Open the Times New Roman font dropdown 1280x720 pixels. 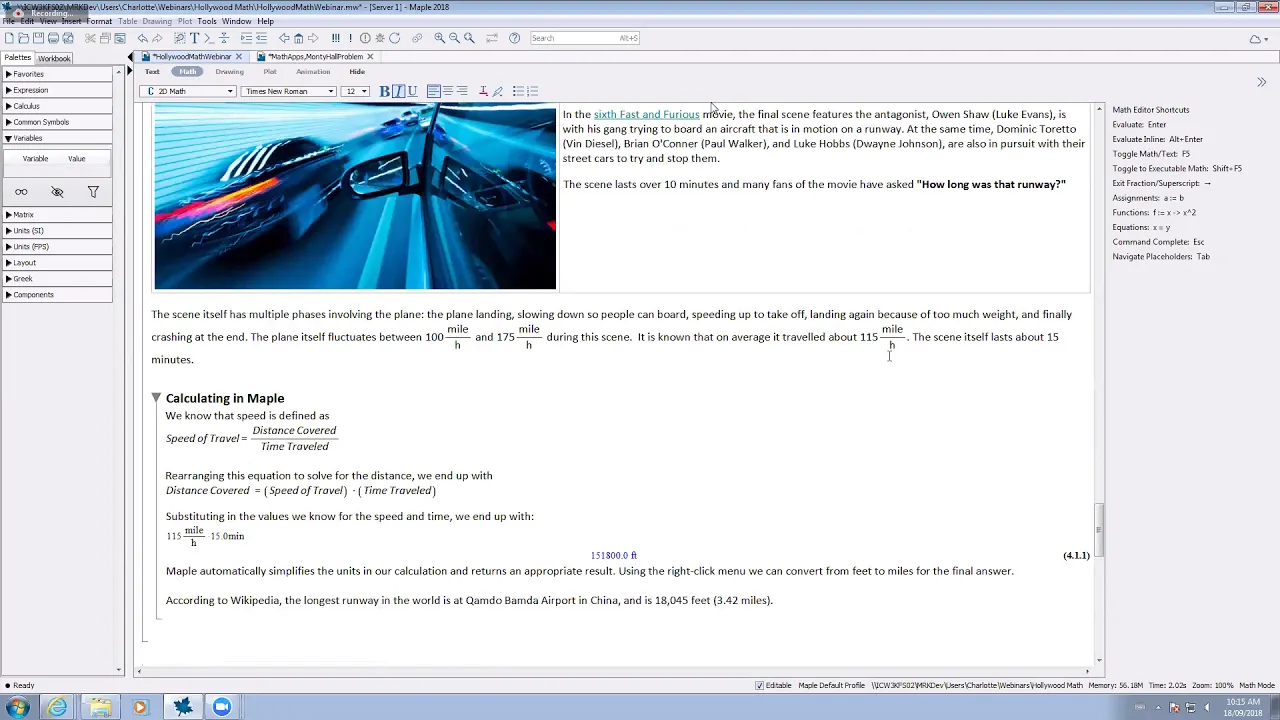point(288,91)
